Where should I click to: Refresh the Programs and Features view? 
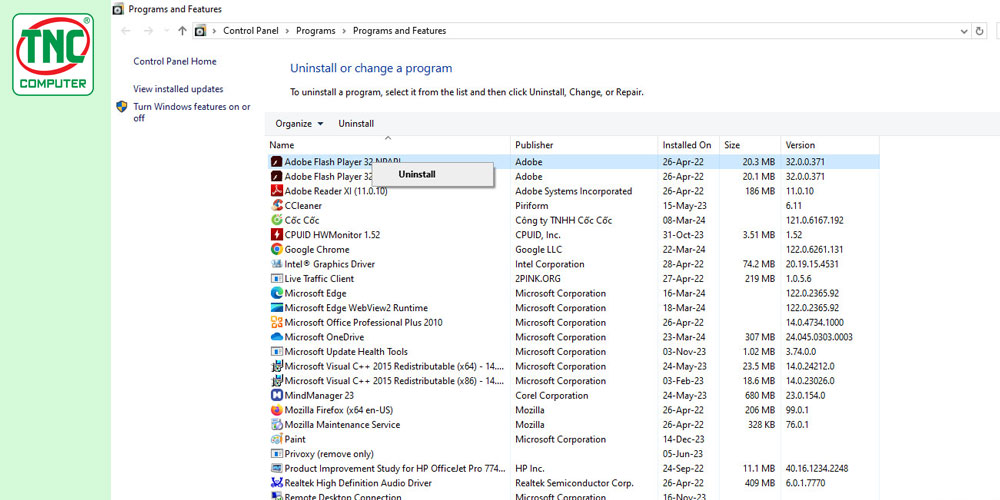tap(980, 31)
